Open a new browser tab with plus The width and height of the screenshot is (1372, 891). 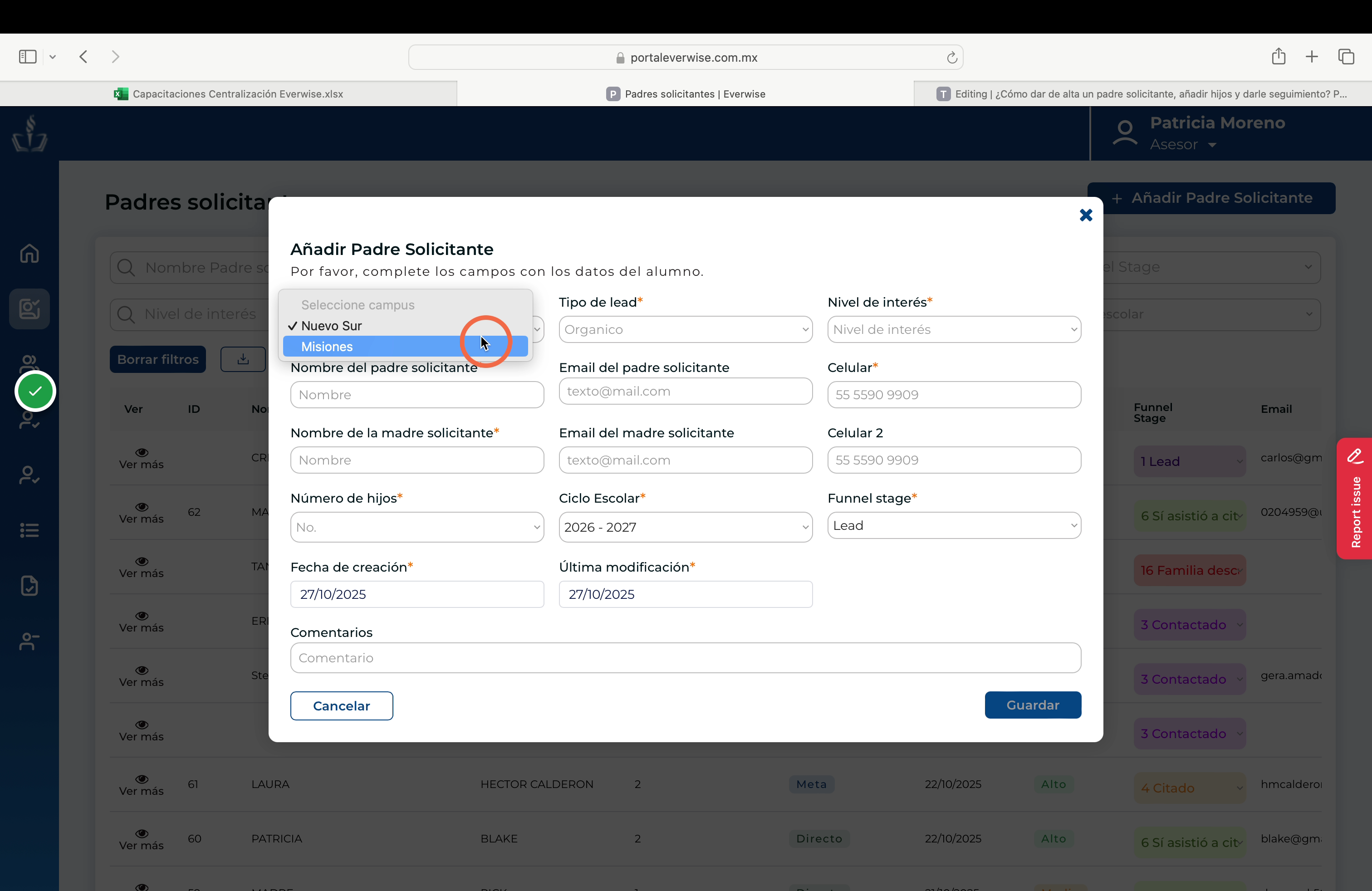coord(1312,56)
